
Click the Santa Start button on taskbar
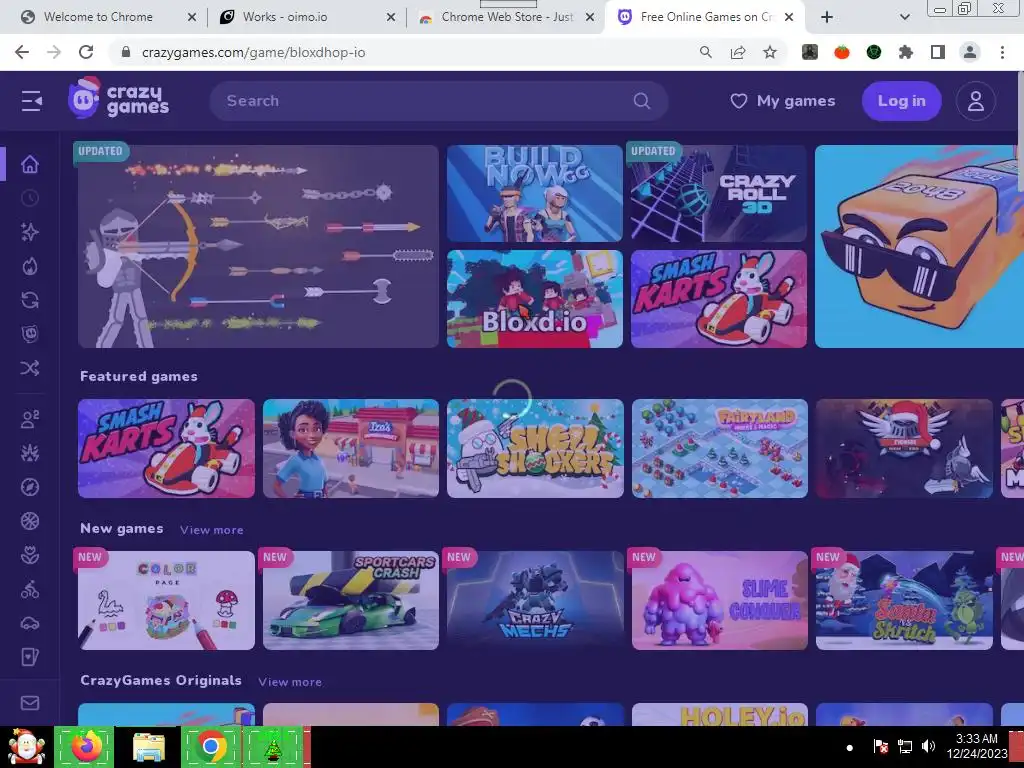tap(25, 746)
